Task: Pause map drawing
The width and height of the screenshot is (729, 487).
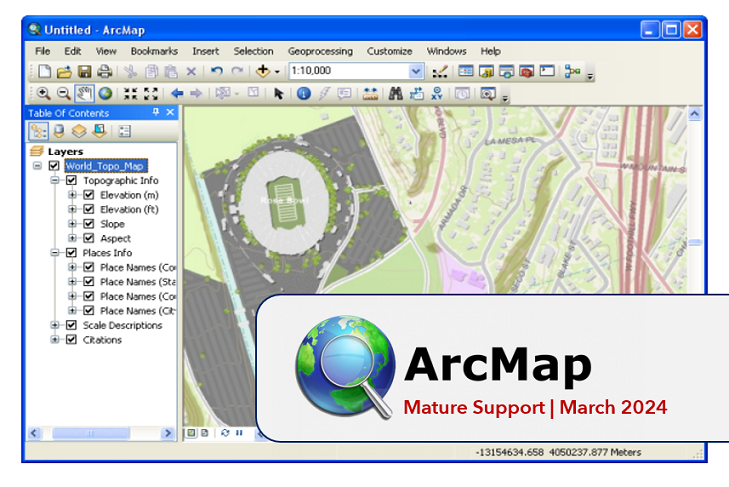Action: (x=239, y=433)
